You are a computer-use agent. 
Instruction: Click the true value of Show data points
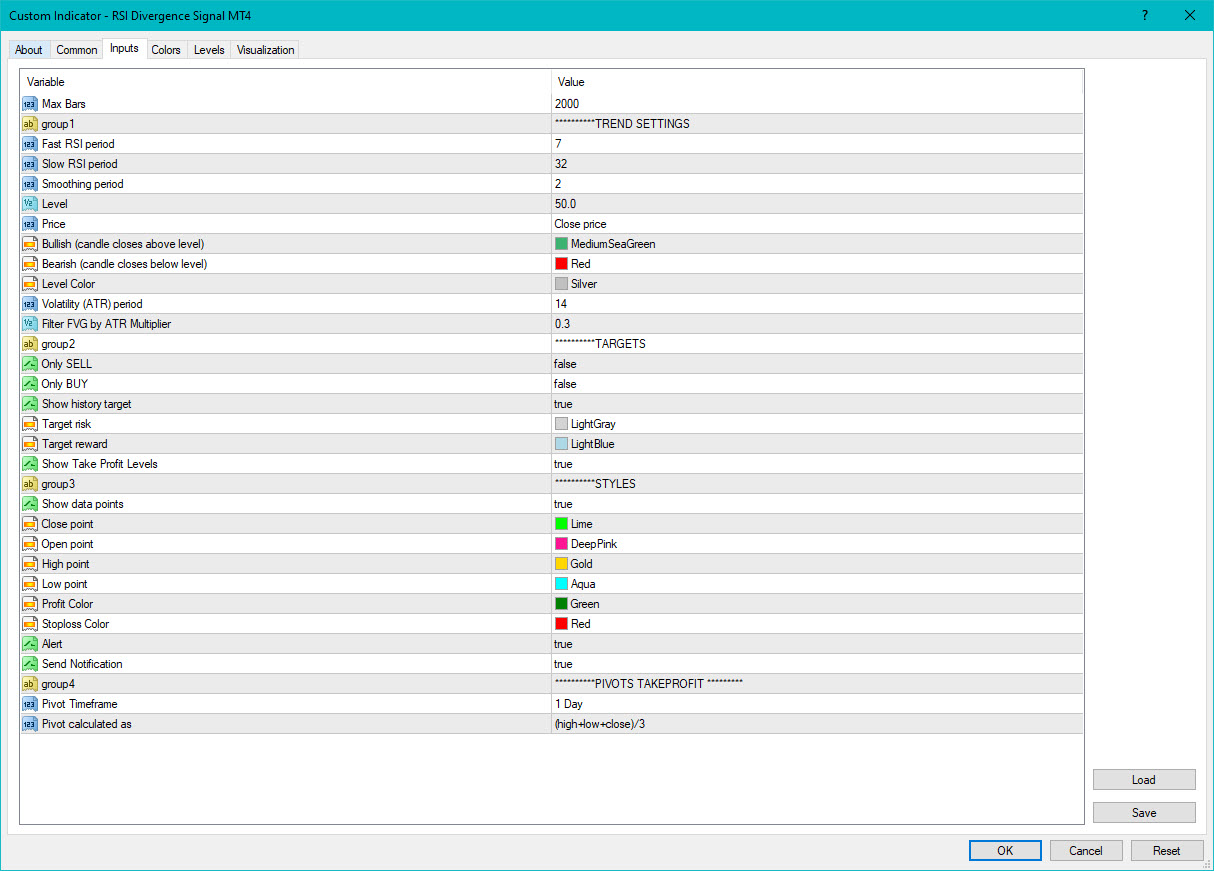tap(563, 504)
